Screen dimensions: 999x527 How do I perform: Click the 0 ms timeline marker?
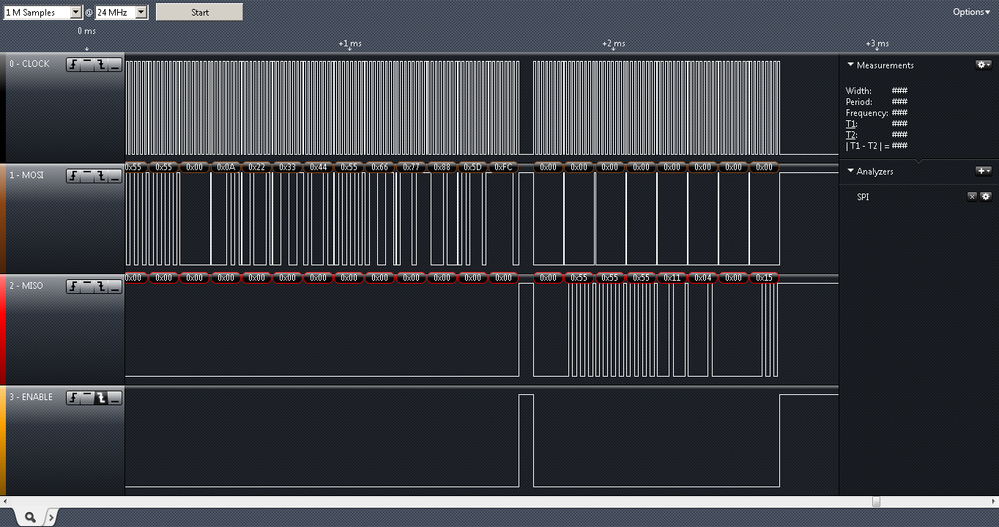click(x=87, y=31)
